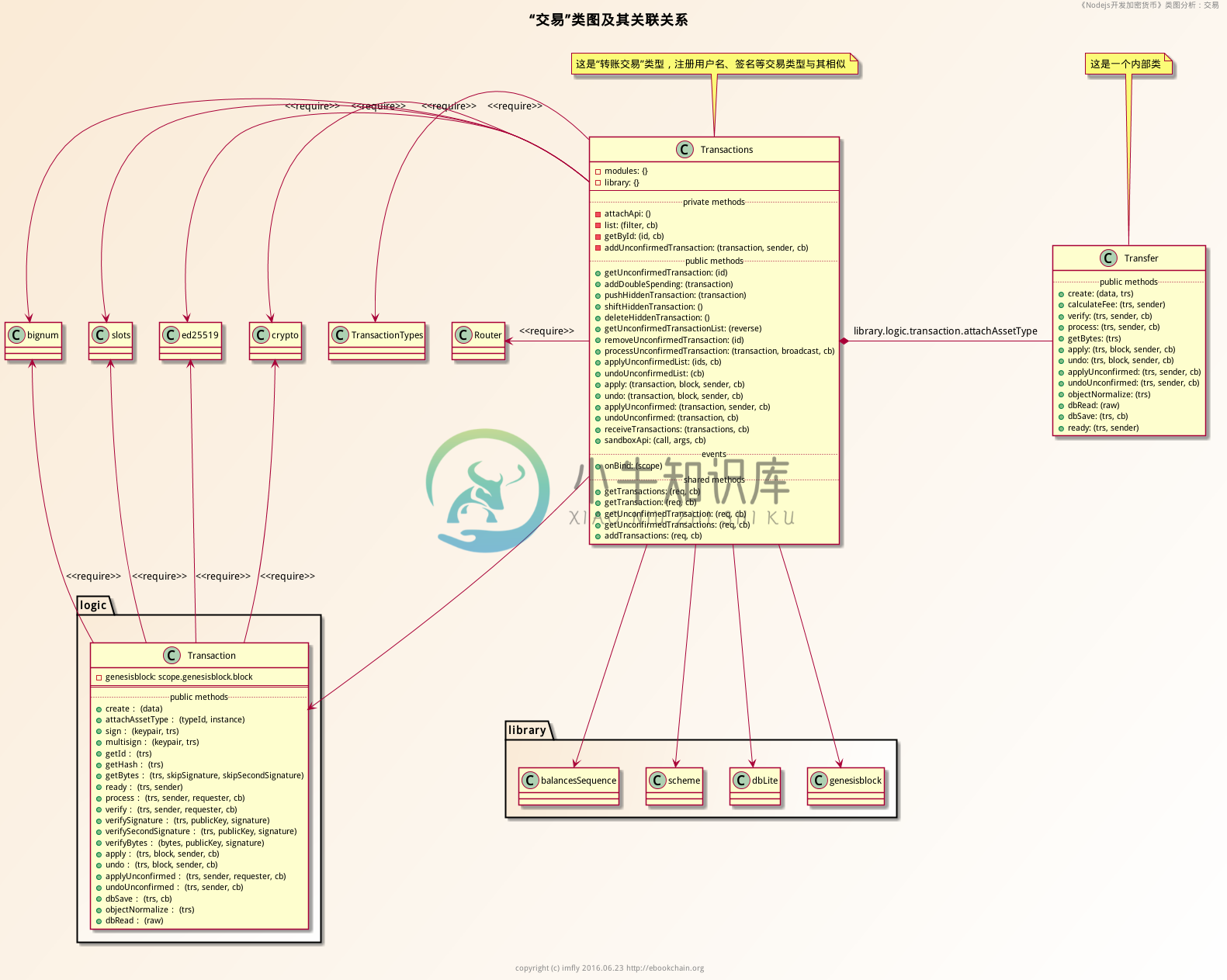Image resolution: width=1227 pixels, height=980 pixels.
Task: Click the TransactionTypes class name
Action: [x=387, y=335]
